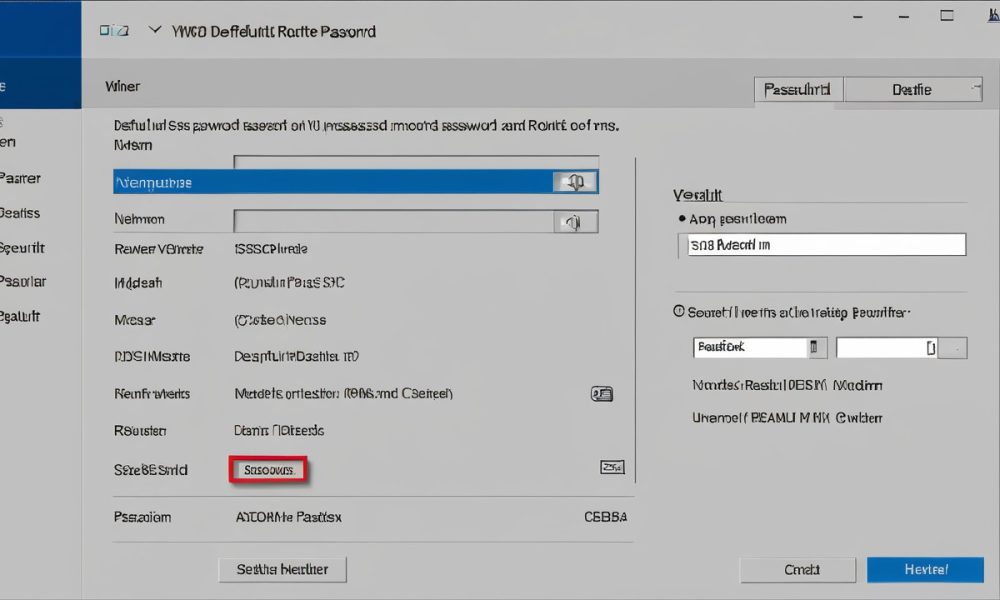Click the icon inside the Beutferk combo box
The image size is (1000, 600).
coord(815,348)
